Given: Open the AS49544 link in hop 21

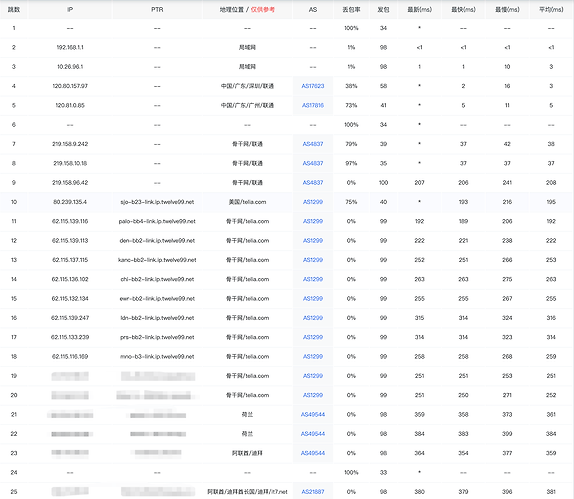Looking at the screenshot, I should 313,415.
